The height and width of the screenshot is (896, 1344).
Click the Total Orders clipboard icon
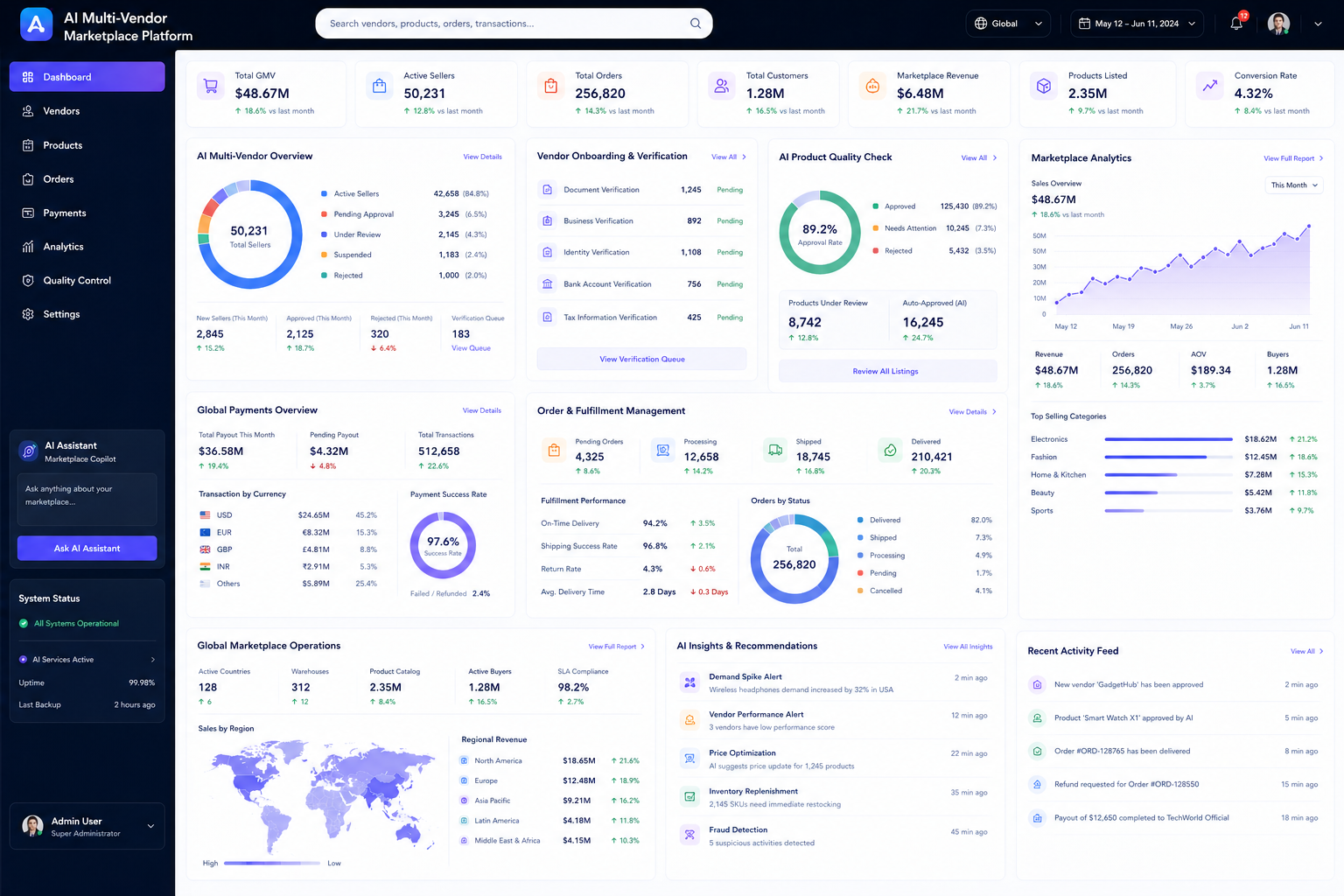point(551,86)
